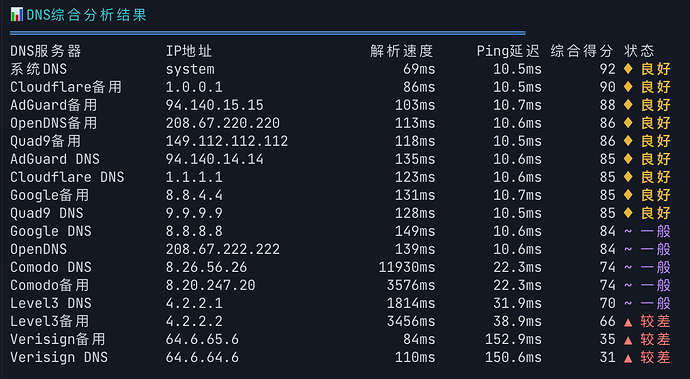
Task: Select the Comodo DNS row name
Action: point(51,268)
